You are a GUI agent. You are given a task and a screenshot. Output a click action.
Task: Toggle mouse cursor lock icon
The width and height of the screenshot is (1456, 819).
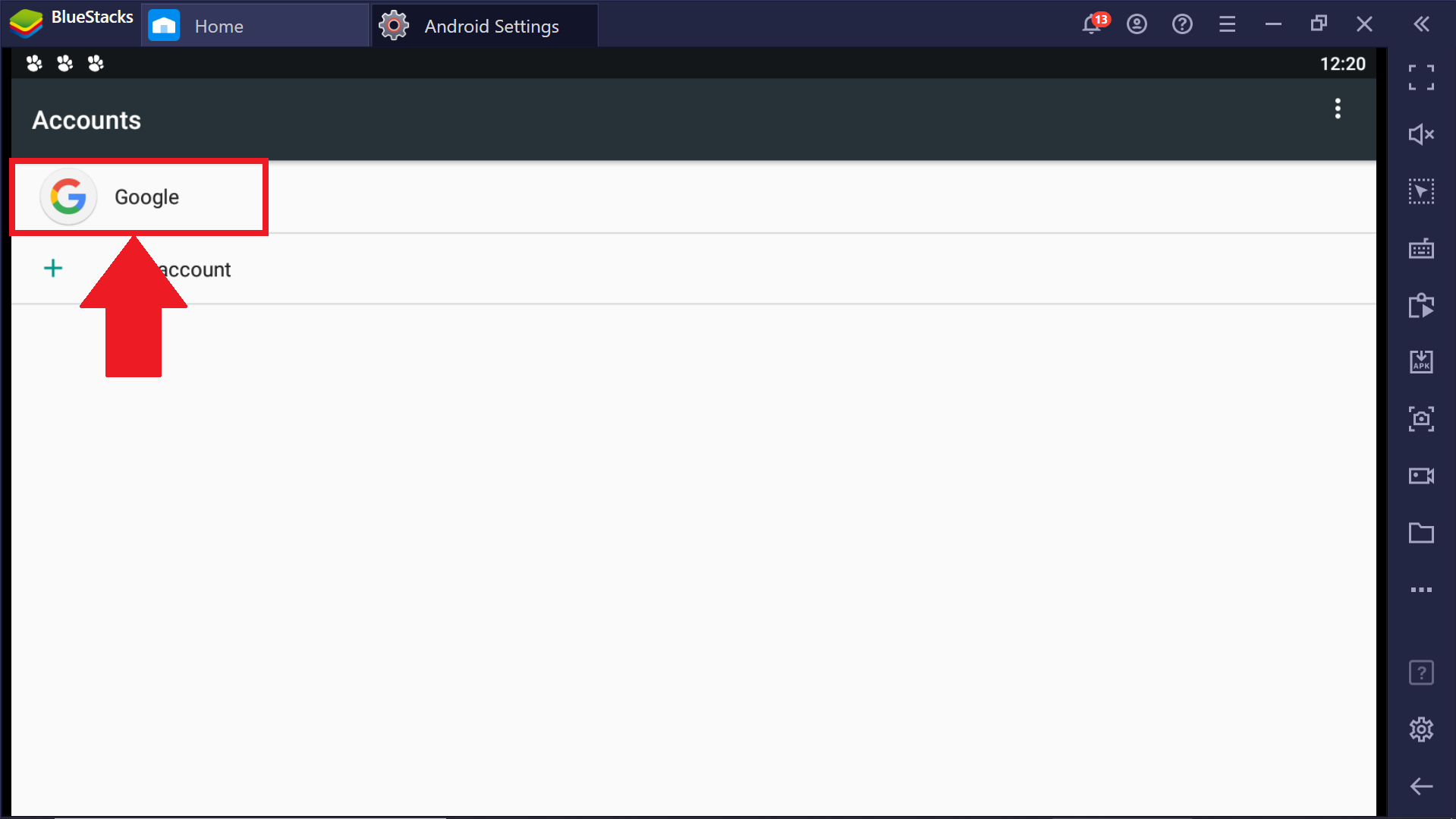pos(1421,191)
